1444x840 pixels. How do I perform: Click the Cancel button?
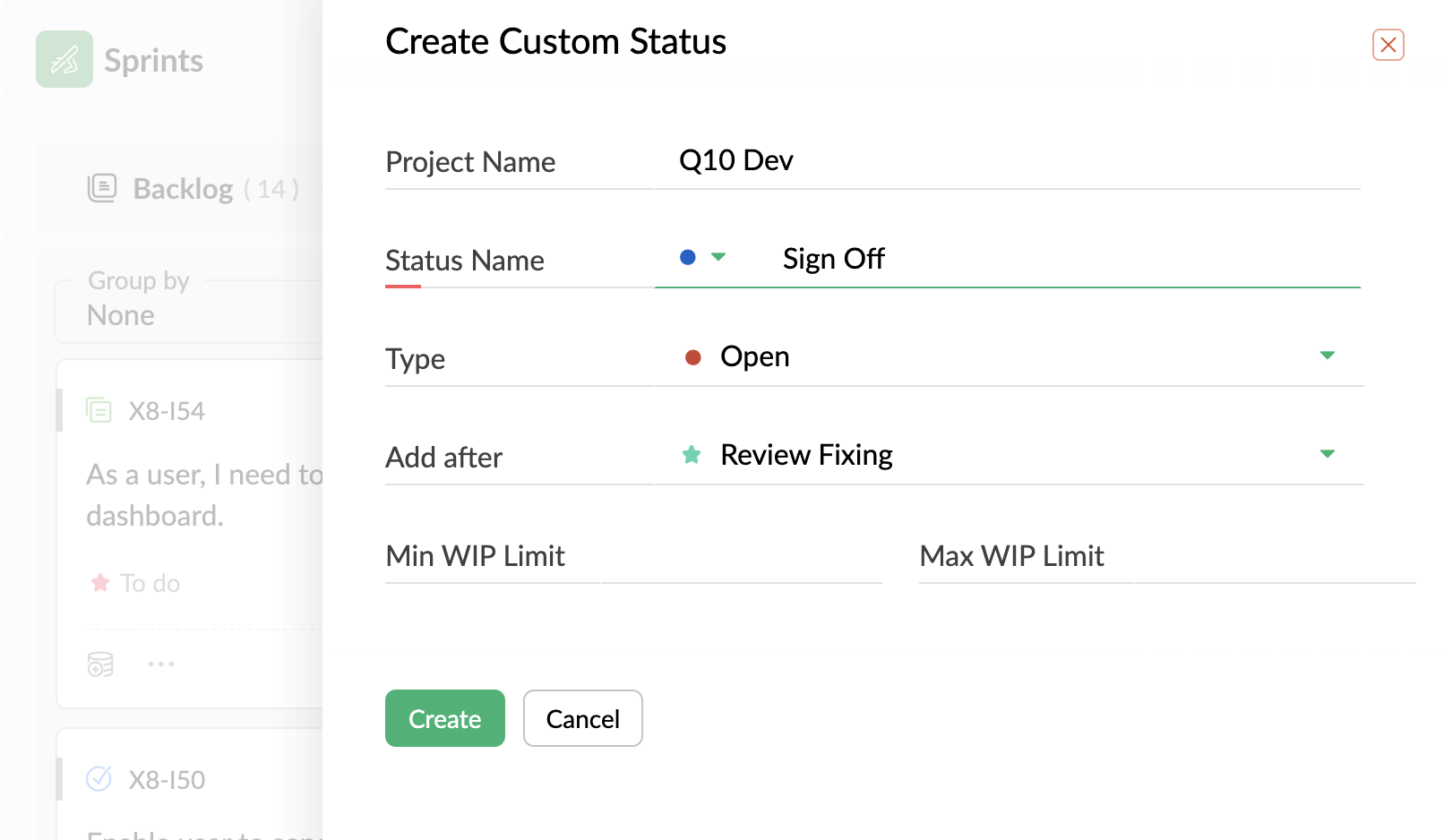pyautogui.click(x=583, y=718)
